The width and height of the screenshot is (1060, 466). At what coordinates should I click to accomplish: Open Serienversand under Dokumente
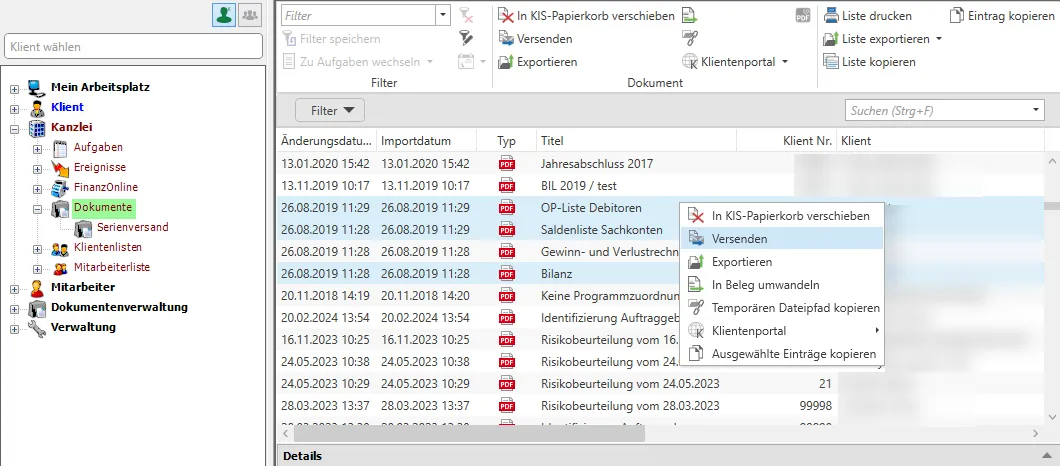132,227
